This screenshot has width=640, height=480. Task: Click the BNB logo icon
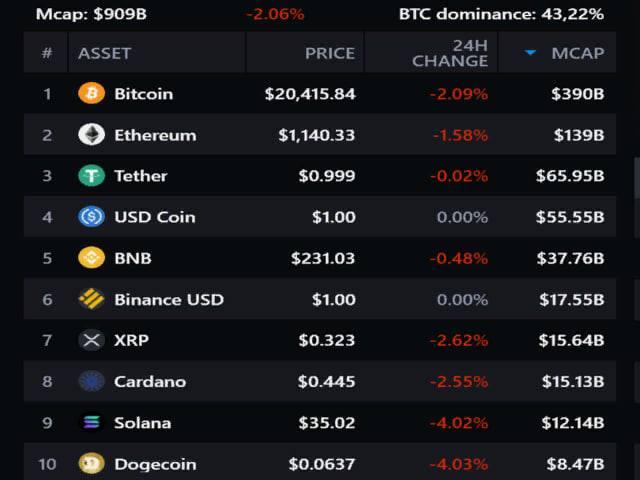(91, 258)
